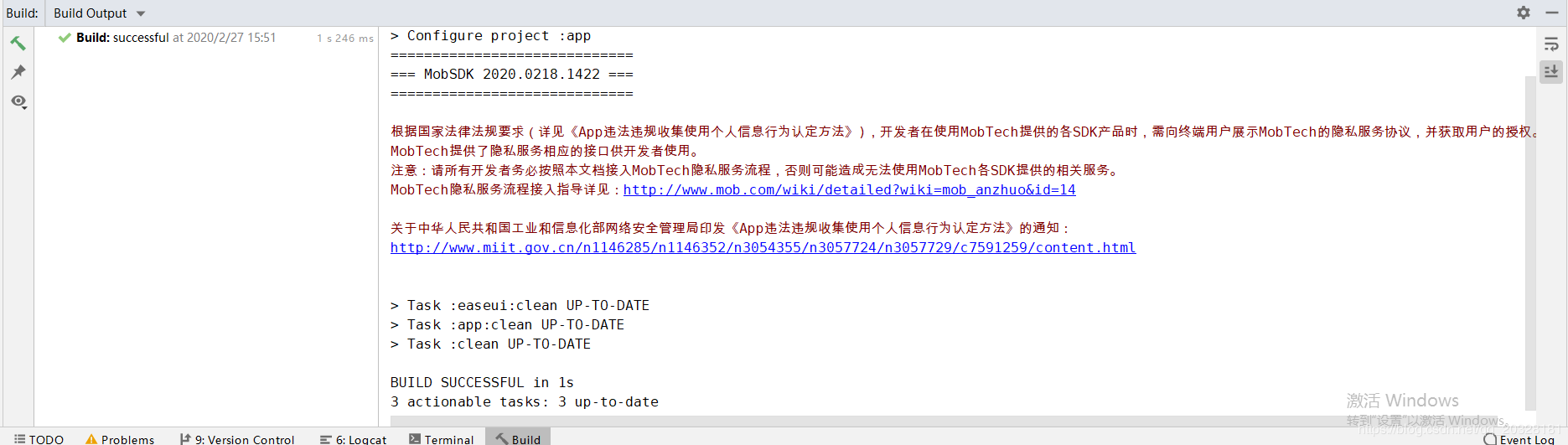Open the TODO tool window
The height and width of the screenshot is (445, 1568).
coord(39,439)
